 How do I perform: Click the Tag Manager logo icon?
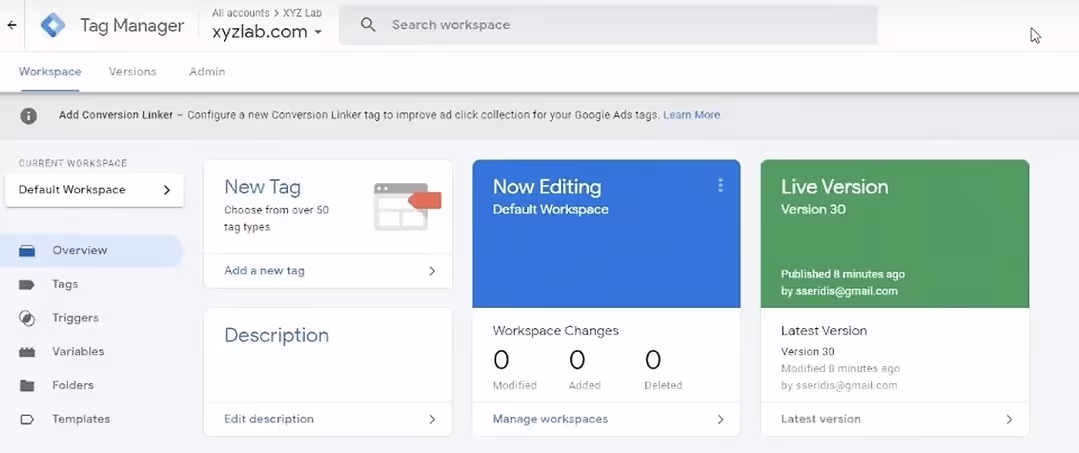(x=53, y=25)
